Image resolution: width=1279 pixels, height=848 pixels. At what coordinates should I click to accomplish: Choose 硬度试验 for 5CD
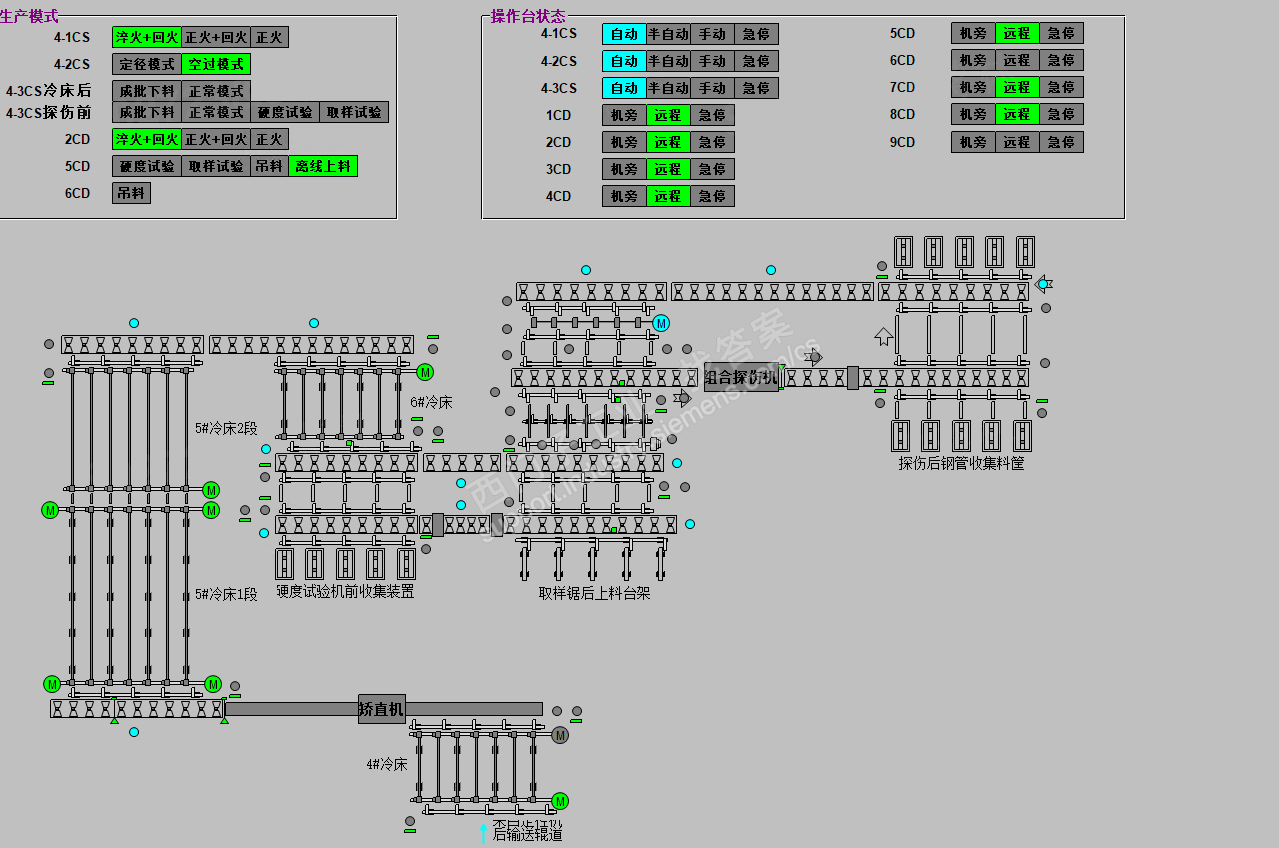[x=146, y=166]
